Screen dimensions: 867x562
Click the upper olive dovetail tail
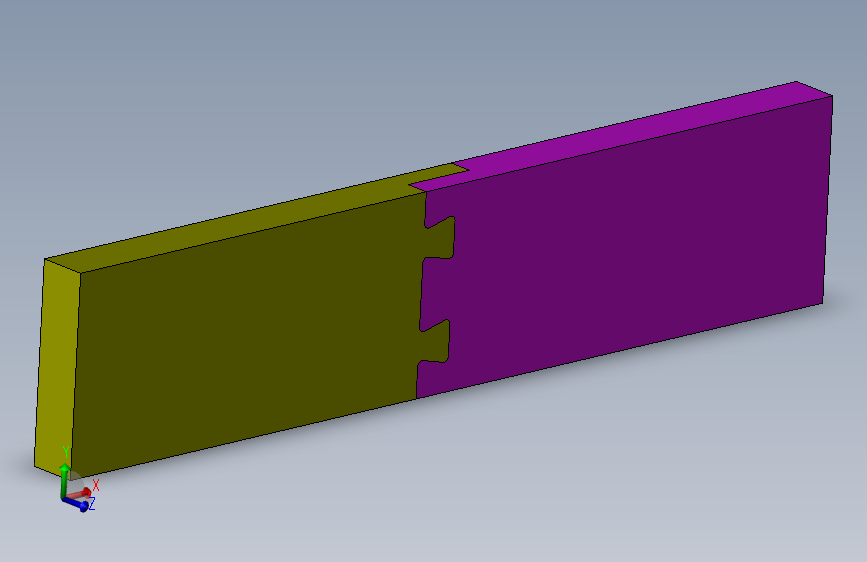point(440,238)
